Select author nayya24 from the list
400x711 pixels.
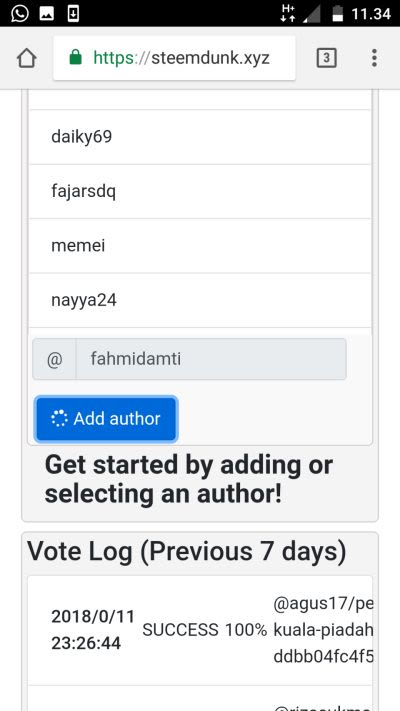(x=200, y=300)
